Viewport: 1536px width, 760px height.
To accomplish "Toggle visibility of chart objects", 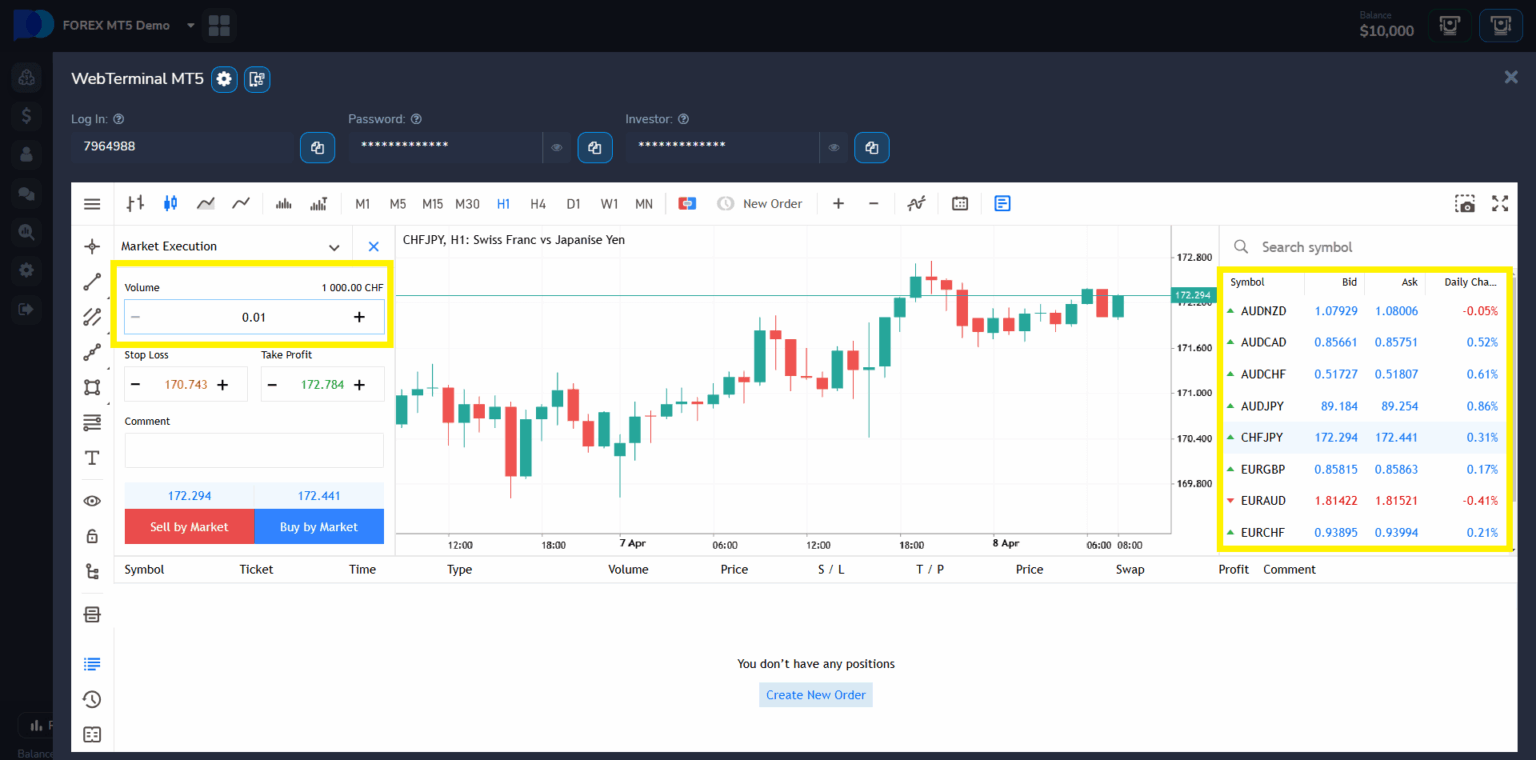I will 92,500.
